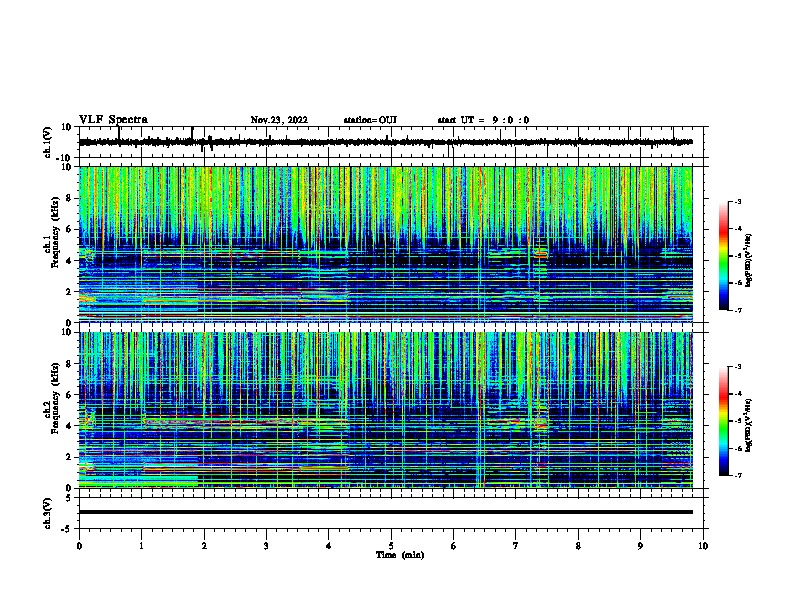Click the log(PSD) label beside ch.2 colorbar
The width and height of the screenshot is (792, 612).
748,426
